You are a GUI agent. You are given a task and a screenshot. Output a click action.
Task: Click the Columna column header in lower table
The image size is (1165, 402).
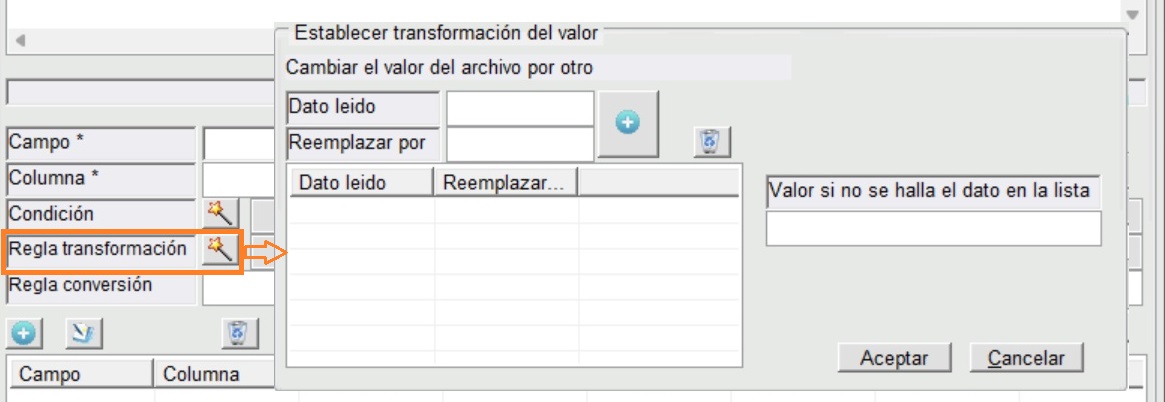(212, 375)
